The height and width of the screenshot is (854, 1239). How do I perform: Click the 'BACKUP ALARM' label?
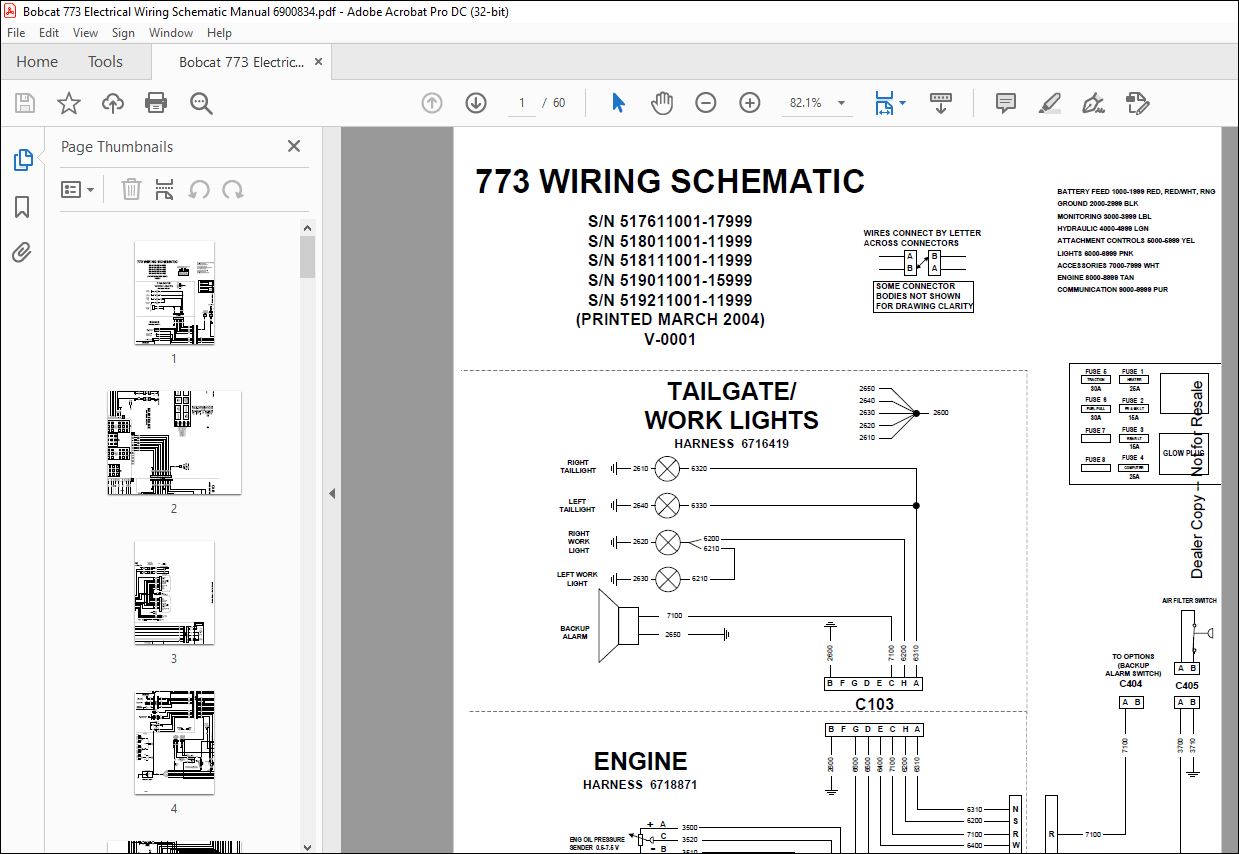[575, 633]
